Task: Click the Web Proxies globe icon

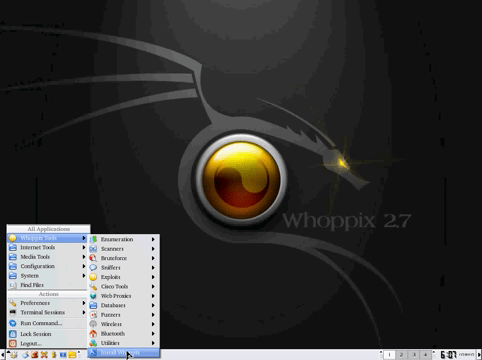Action: coord(93,296)
